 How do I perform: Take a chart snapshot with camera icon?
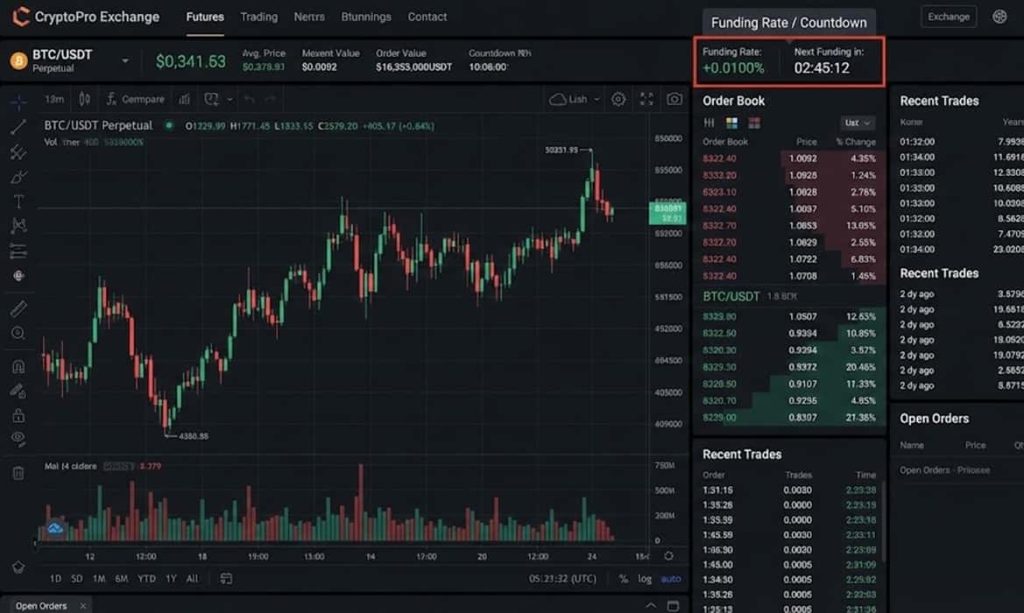(x=675, y=99)
